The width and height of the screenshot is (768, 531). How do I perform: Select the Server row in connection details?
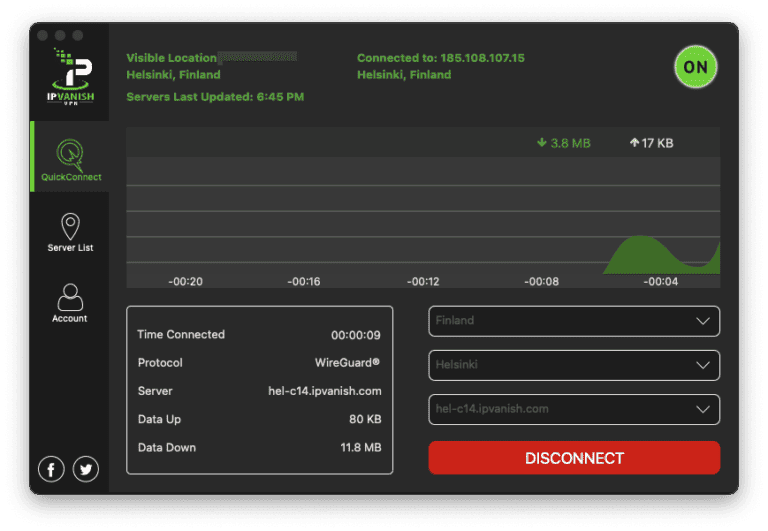[x=259, y=391]
